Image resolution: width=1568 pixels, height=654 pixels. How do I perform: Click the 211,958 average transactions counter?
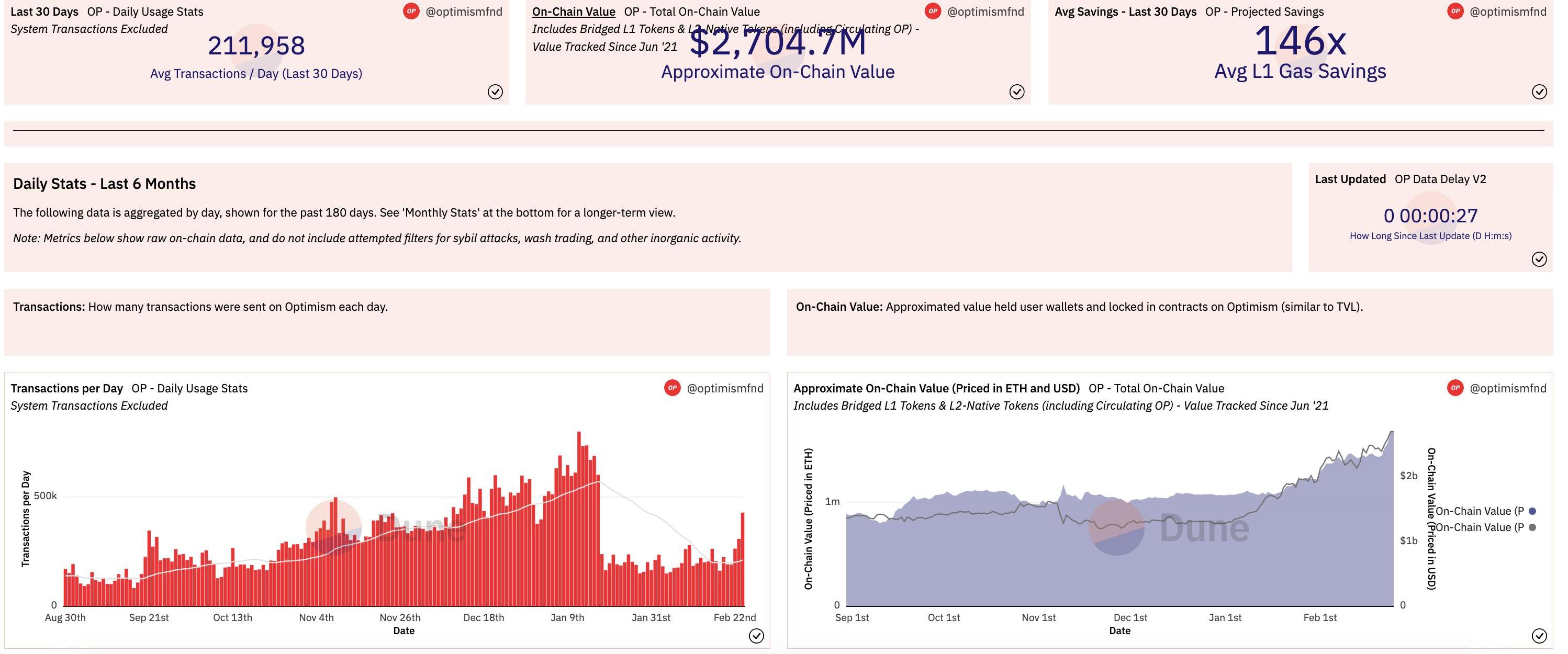pos(256,46)
